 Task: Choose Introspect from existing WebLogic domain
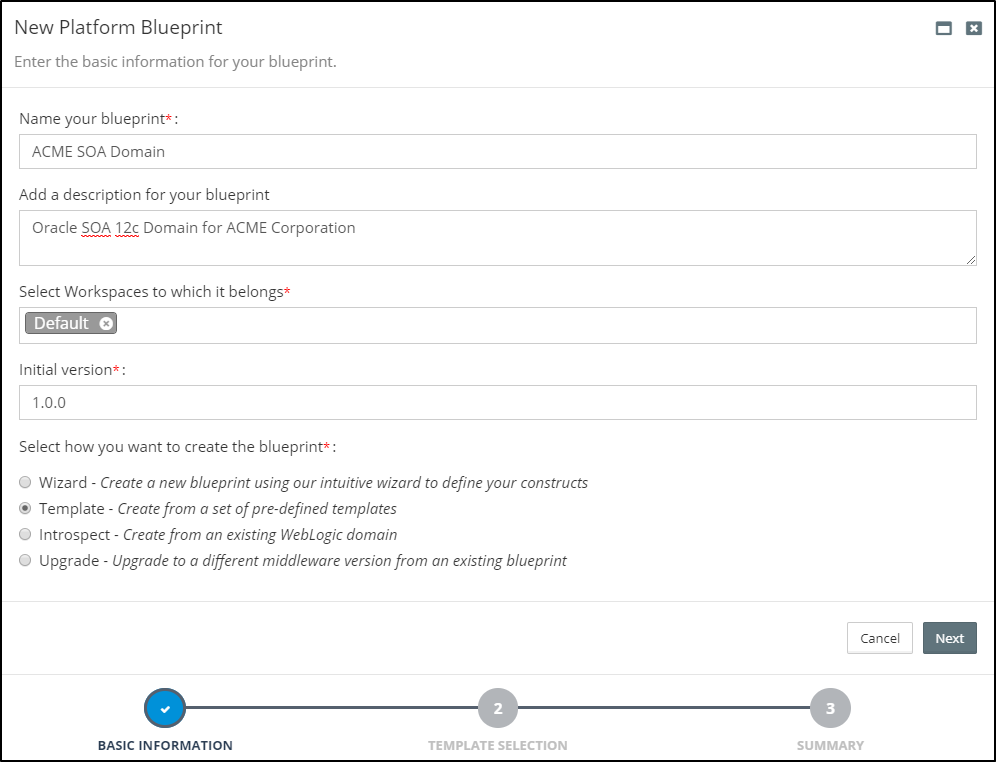pos(25,534)
